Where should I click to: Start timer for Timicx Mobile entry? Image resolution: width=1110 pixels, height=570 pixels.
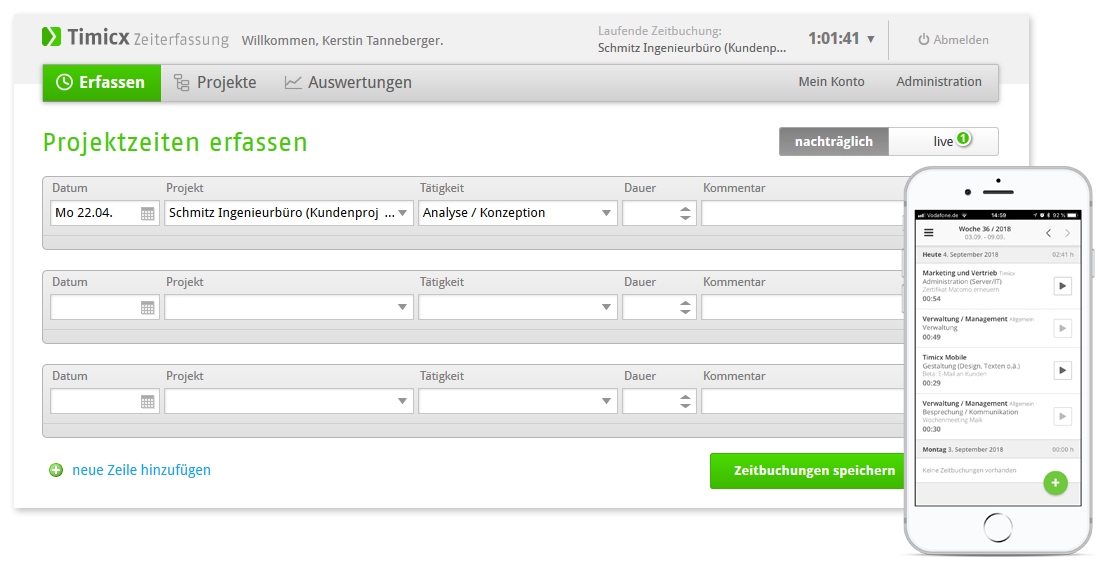point(1063,370)
